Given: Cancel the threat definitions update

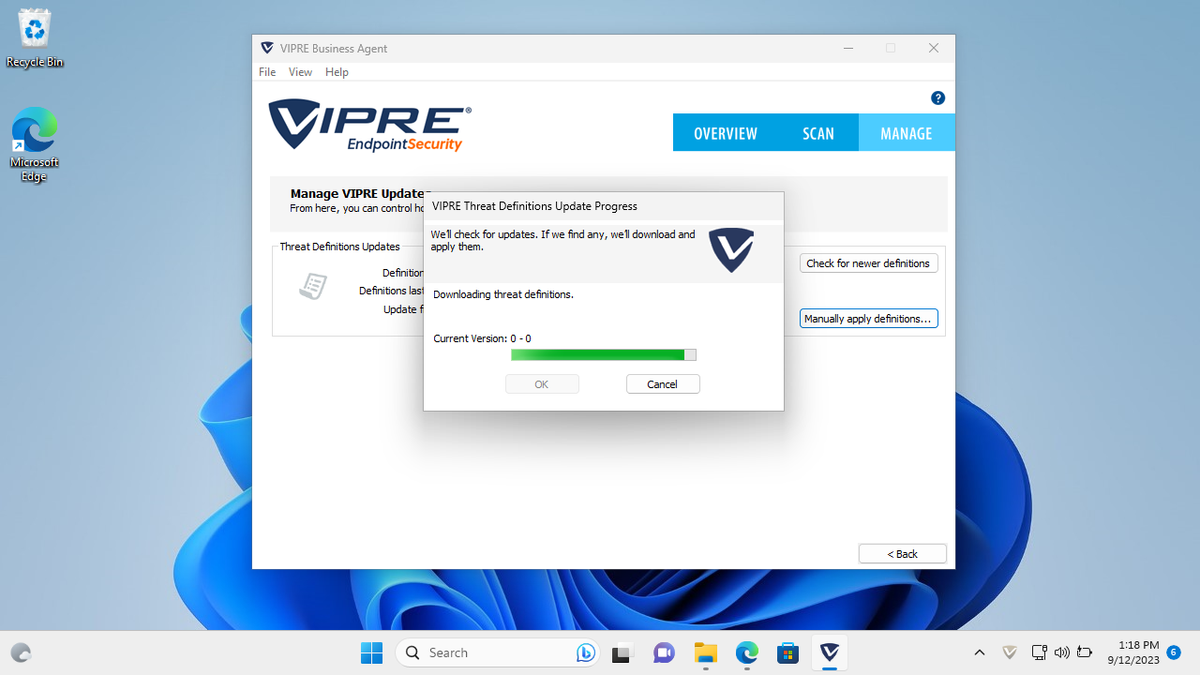Looking at the screenshot, I should tap(662, 383).
